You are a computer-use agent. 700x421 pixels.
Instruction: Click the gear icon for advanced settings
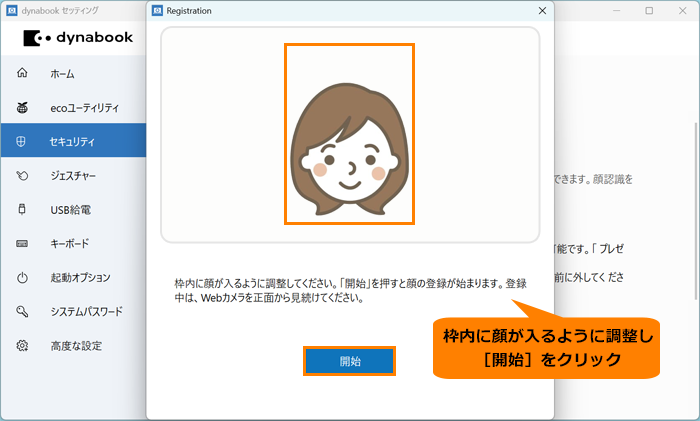(x=22, y=346)
